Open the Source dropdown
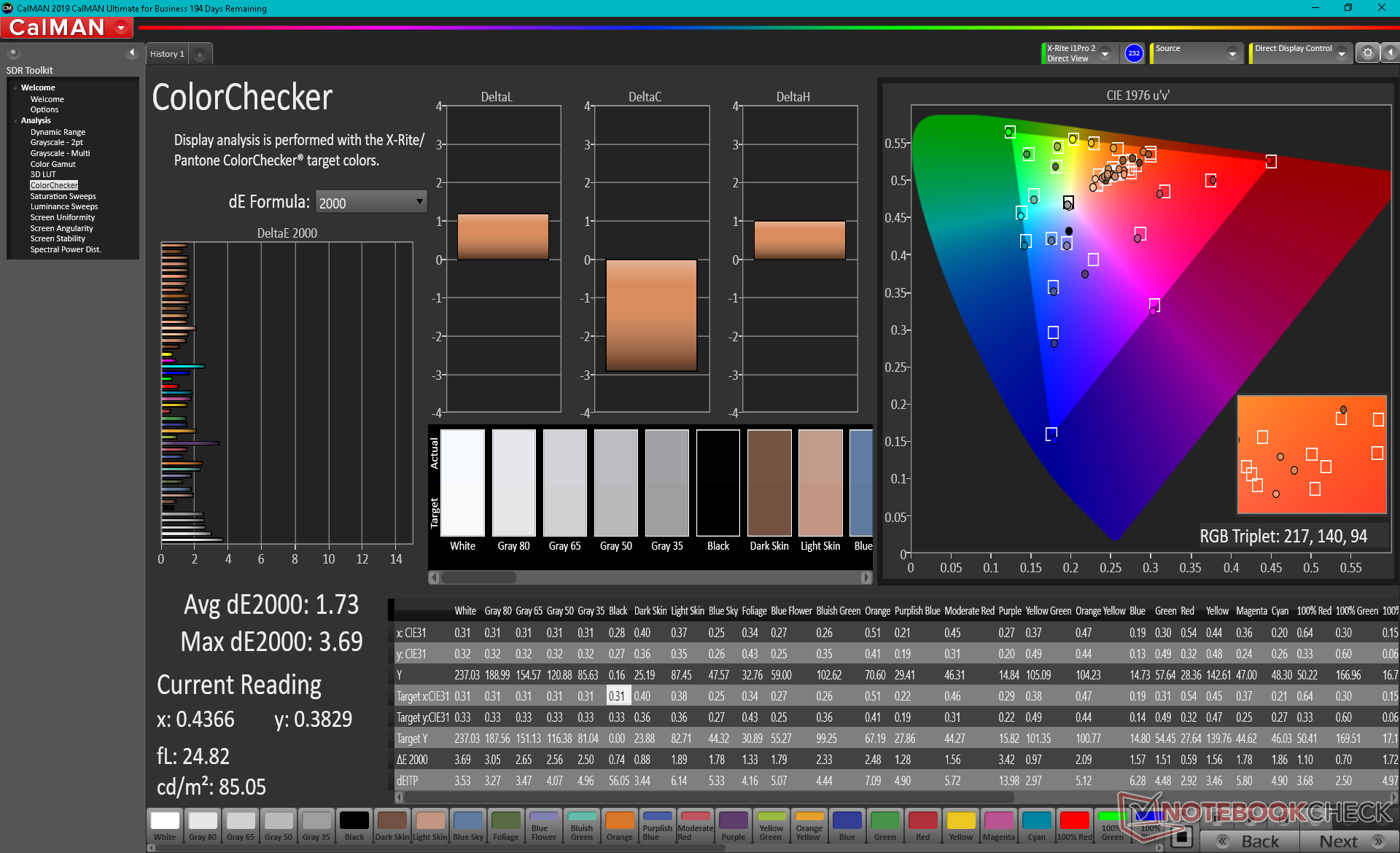Viewport: 1400px width, 853px height. [1232, 54]
